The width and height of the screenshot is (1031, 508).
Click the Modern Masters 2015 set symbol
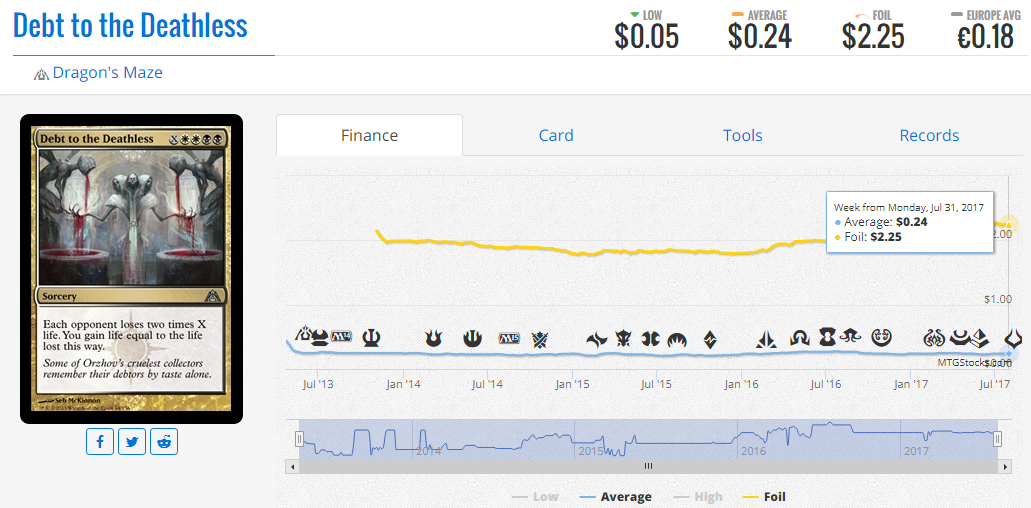click(650, 339)
